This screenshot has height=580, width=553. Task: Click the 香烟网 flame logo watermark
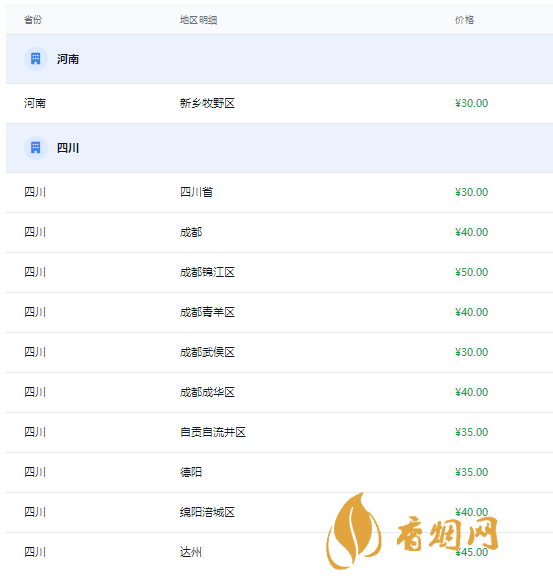[412, 531]
